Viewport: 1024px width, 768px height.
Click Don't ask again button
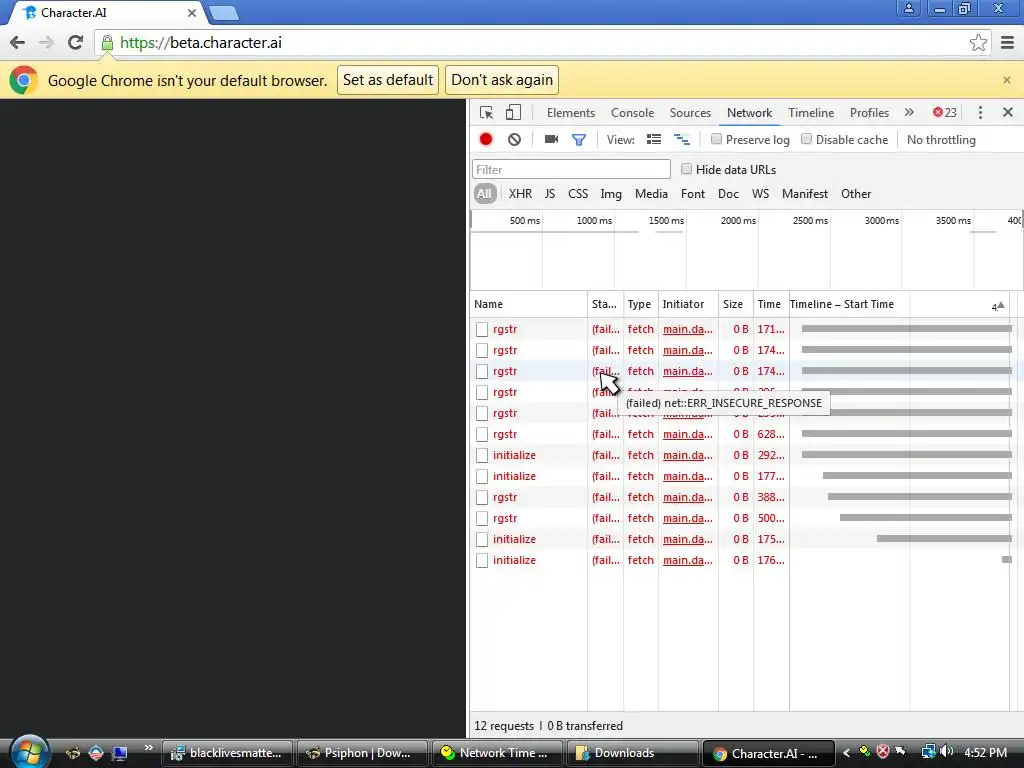pos(502,80)
